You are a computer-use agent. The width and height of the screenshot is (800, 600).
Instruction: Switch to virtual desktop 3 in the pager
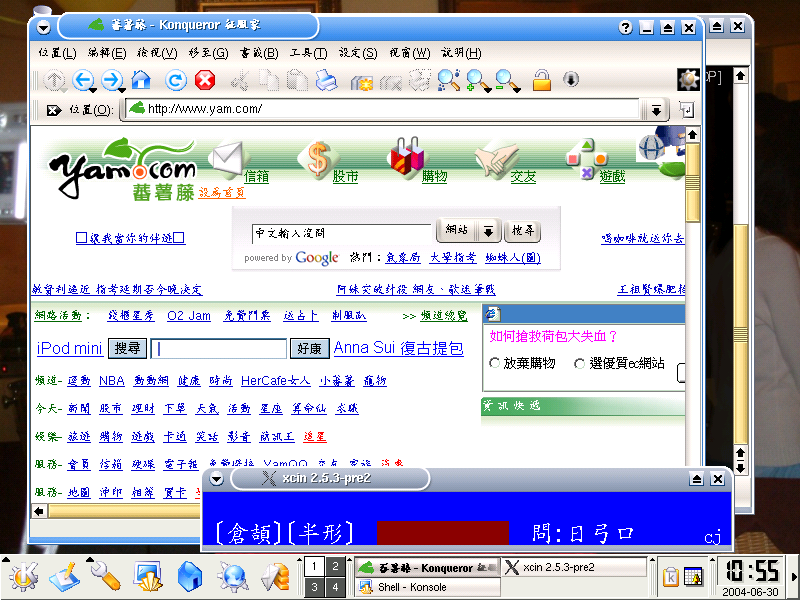(314, 587)
